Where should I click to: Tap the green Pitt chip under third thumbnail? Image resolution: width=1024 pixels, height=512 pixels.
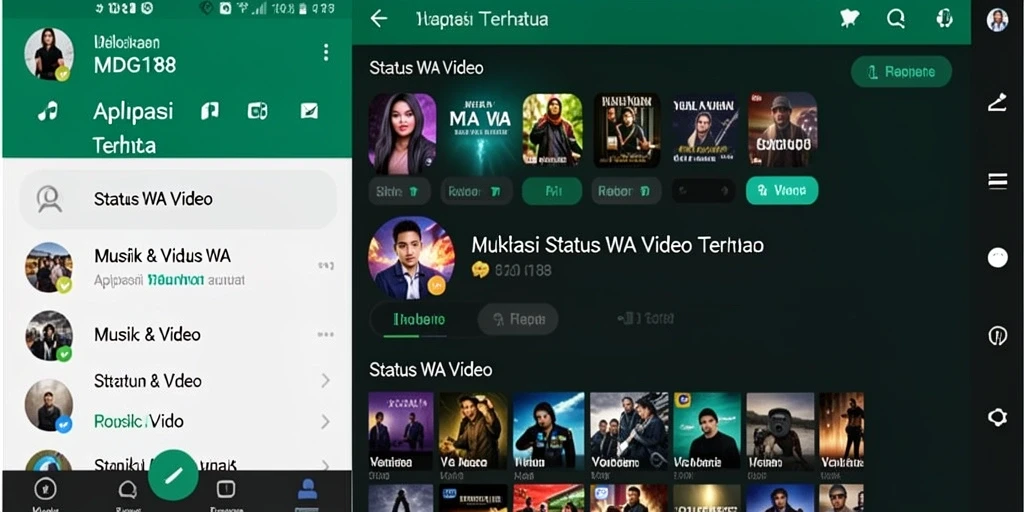552,191
